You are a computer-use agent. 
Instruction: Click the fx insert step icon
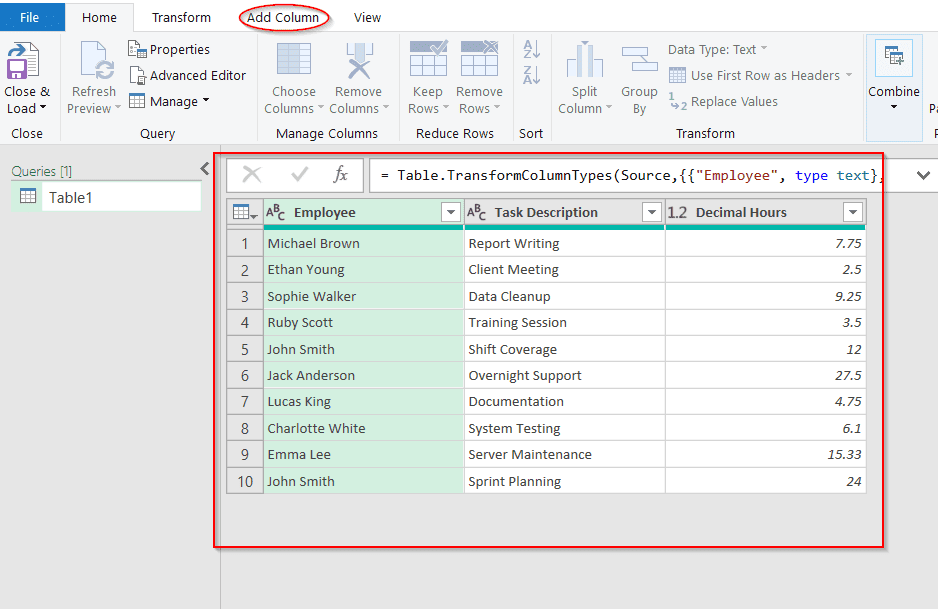tap(340, 175)
